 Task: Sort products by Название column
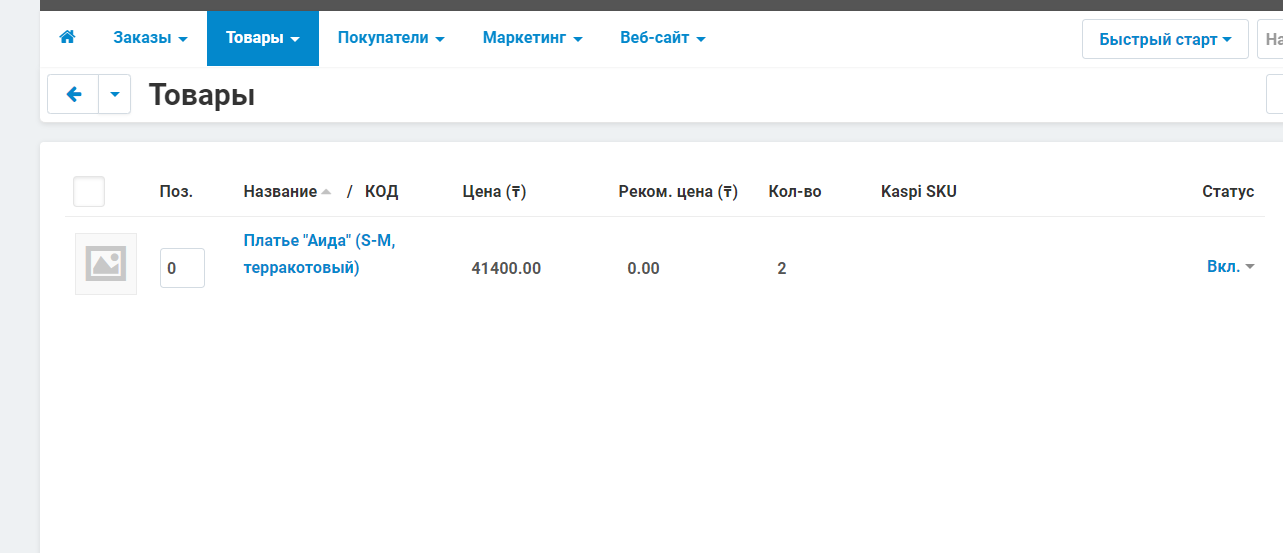tap(287, 191)
